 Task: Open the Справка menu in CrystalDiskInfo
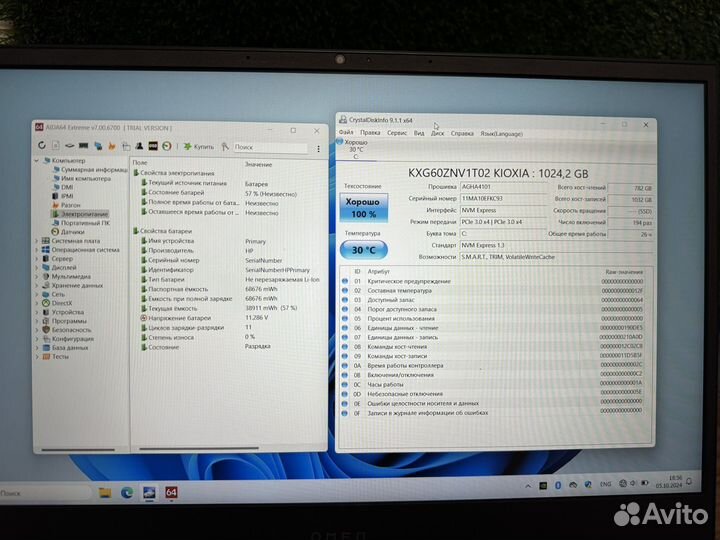point(462,134)
